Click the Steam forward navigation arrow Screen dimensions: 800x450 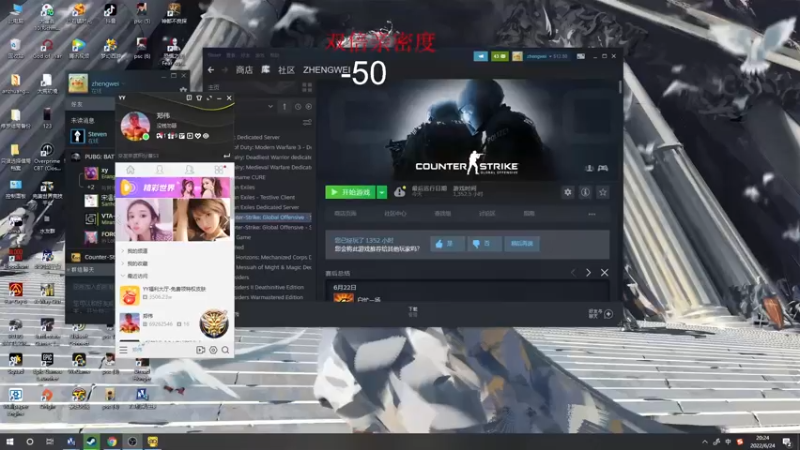(x=224, y=70)
